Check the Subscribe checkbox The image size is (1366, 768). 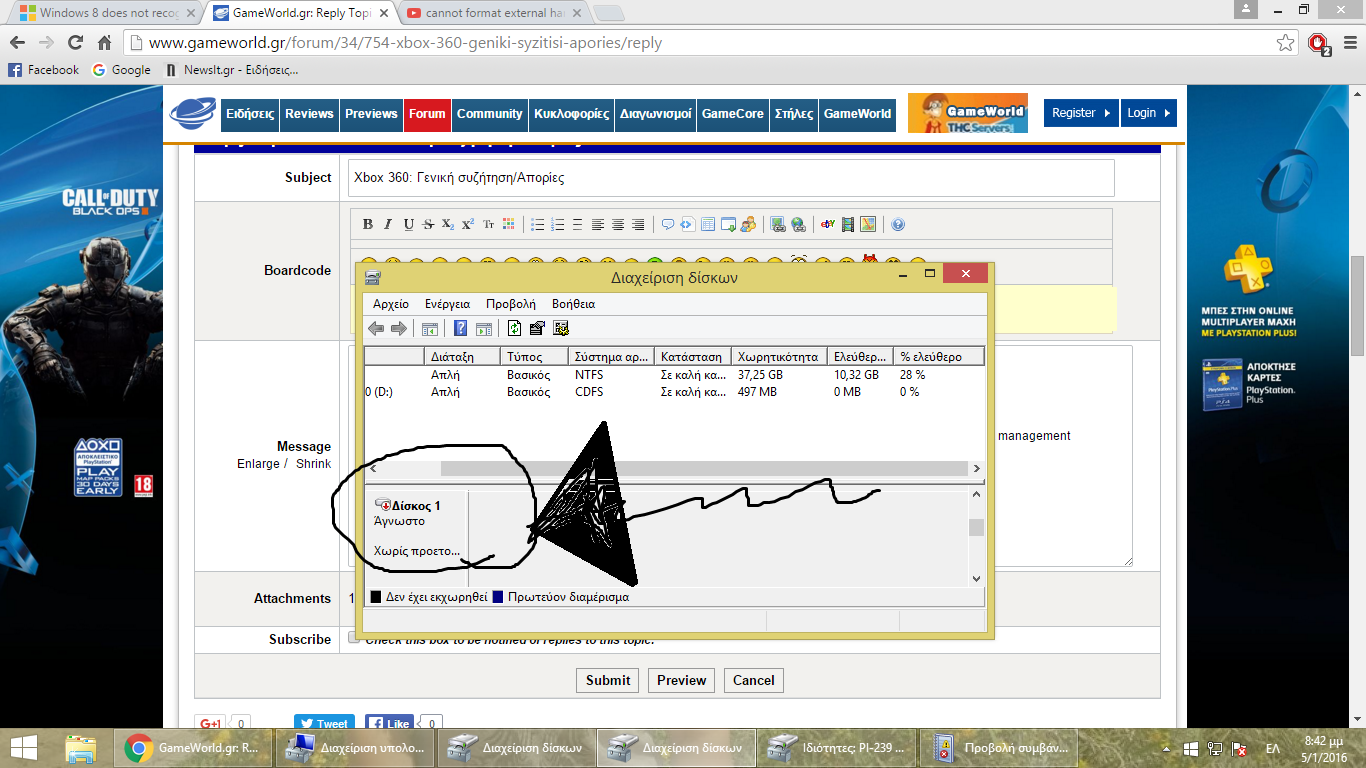pos(354,638)
